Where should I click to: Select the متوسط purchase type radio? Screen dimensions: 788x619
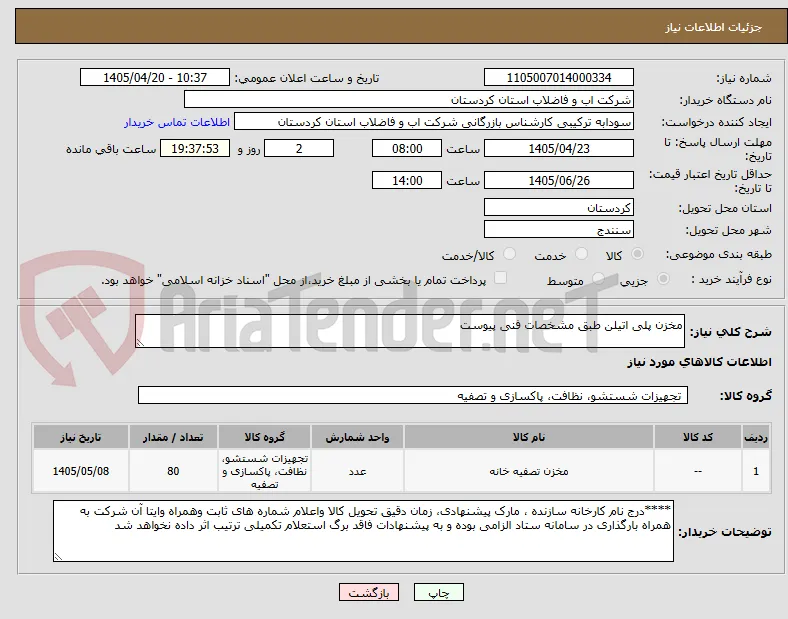[598, 278]
